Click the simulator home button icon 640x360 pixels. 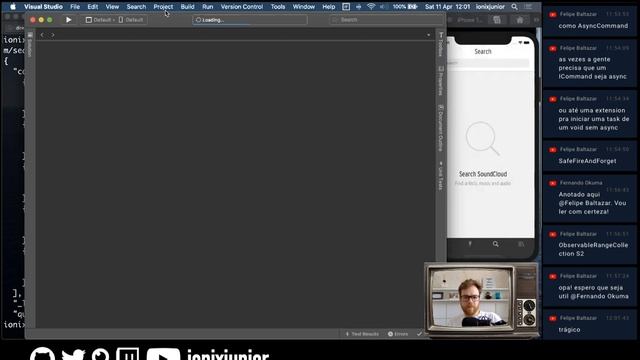click(x=520, y=20)
